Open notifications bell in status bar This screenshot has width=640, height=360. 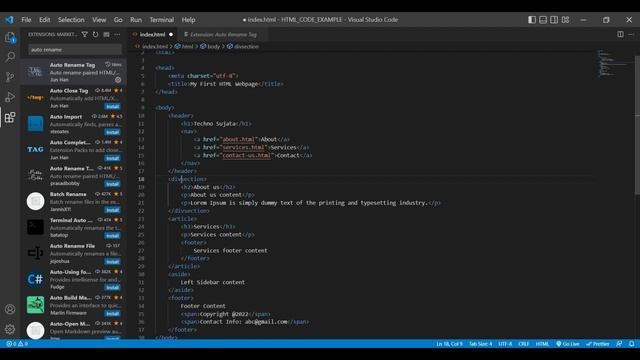point(631,344)
